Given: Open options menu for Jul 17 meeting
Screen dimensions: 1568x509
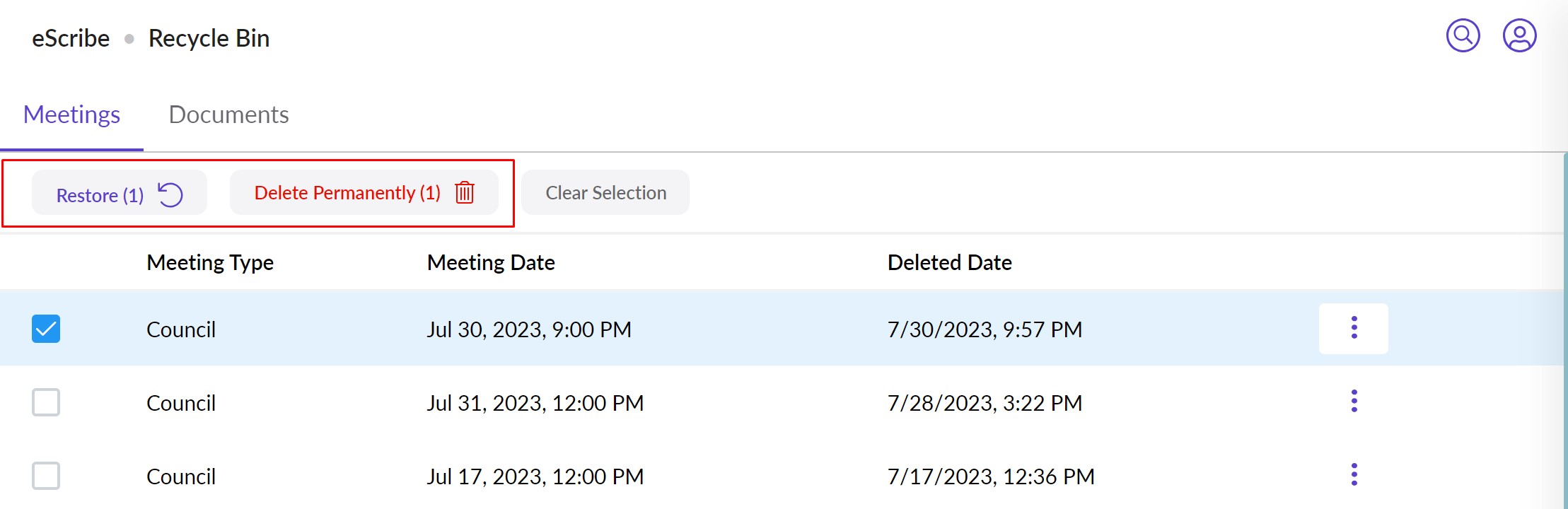Looking at the screenshot, I should point(1354,475).
